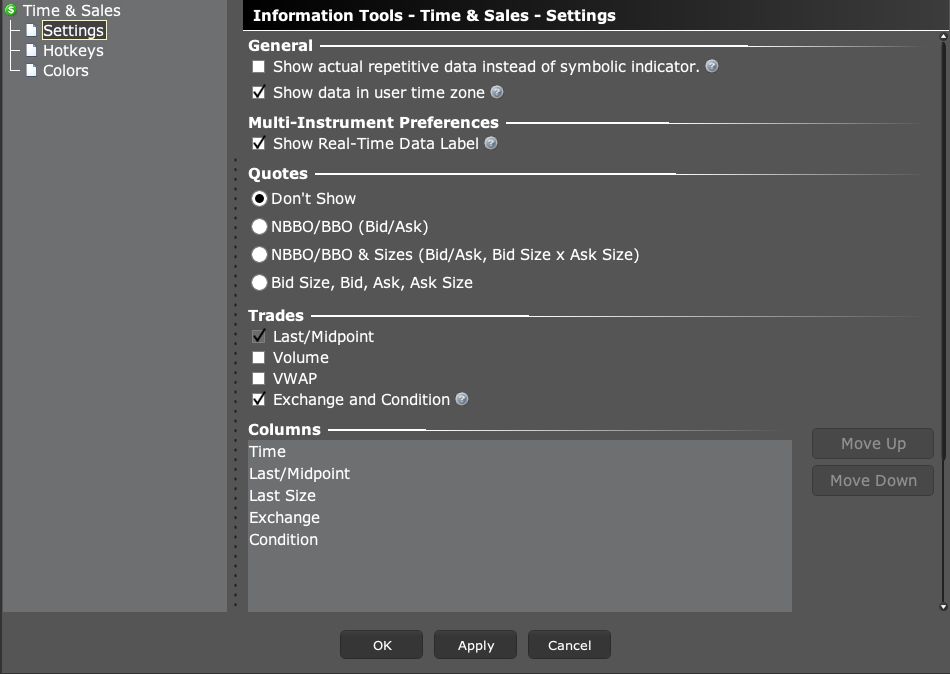Toggle Show data in user time zone
Screen dimensions: 950x674
point(259,92)
